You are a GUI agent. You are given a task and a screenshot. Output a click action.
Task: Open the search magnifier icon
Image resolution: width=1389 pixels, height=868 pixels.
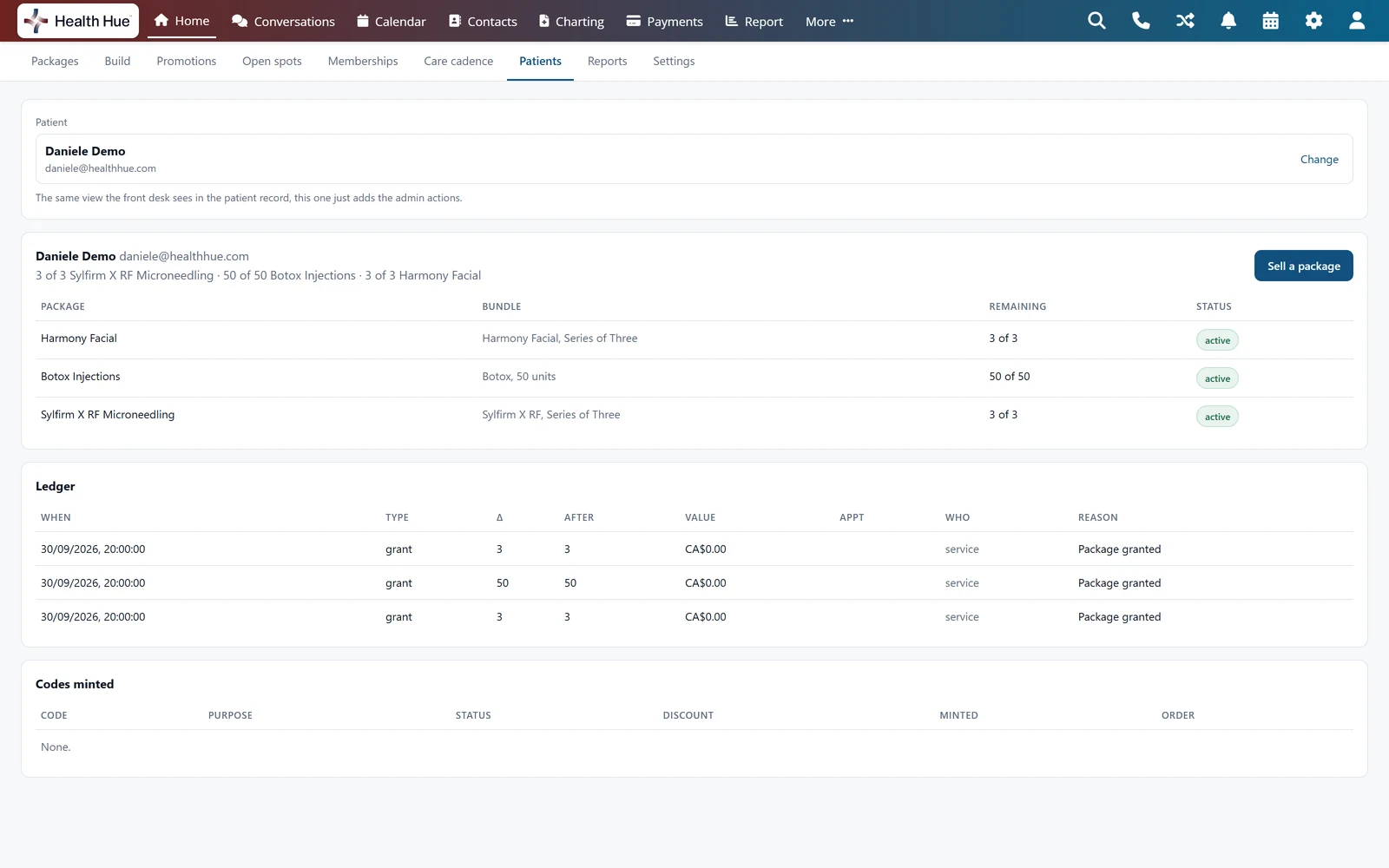1096,21
